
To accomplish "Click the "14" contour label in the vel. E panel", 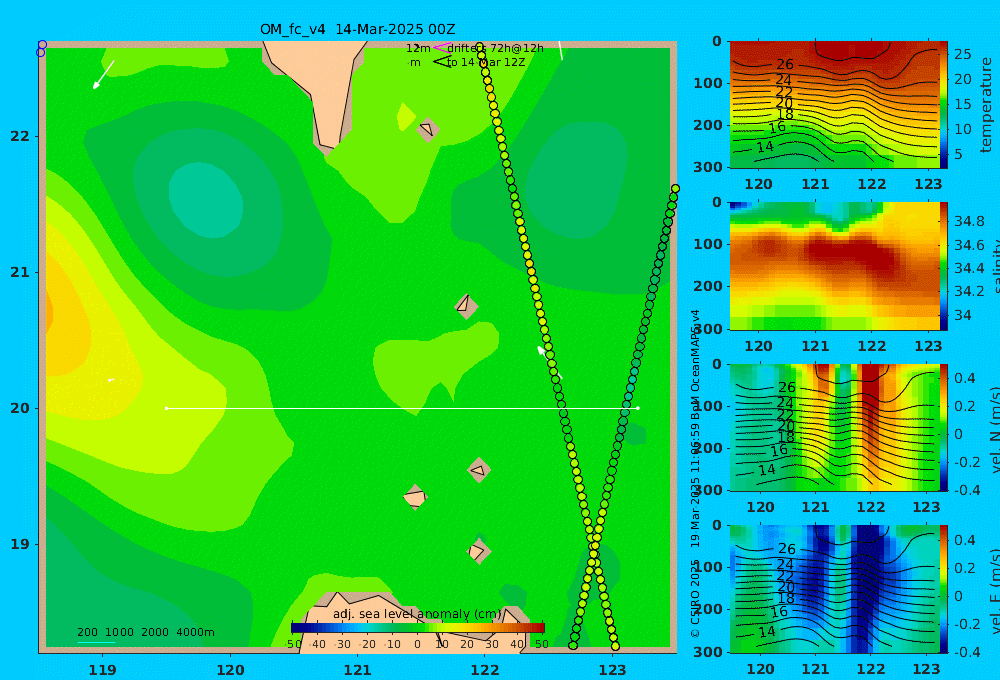I will point(767,632).
